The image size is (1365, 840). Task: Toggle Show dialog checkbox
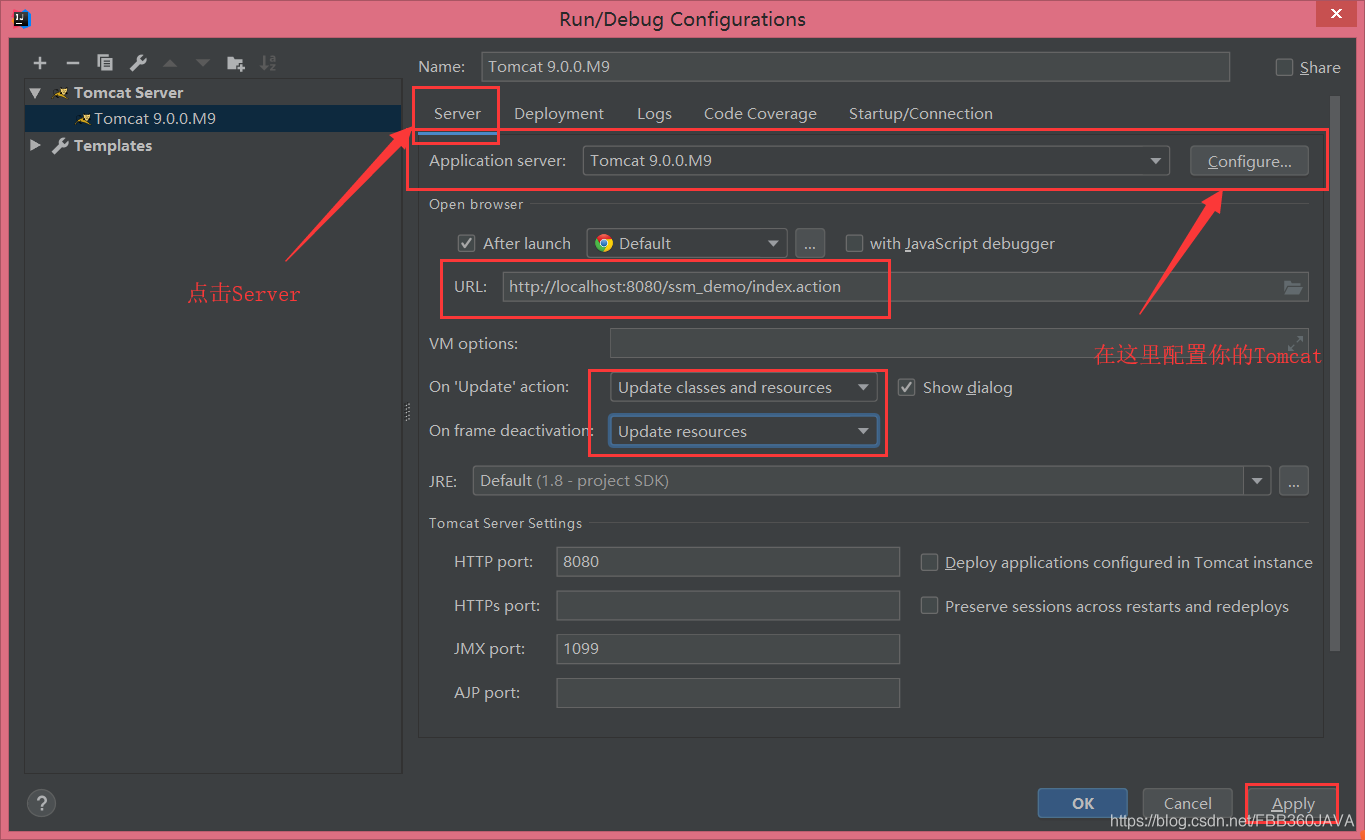[907, 387]
